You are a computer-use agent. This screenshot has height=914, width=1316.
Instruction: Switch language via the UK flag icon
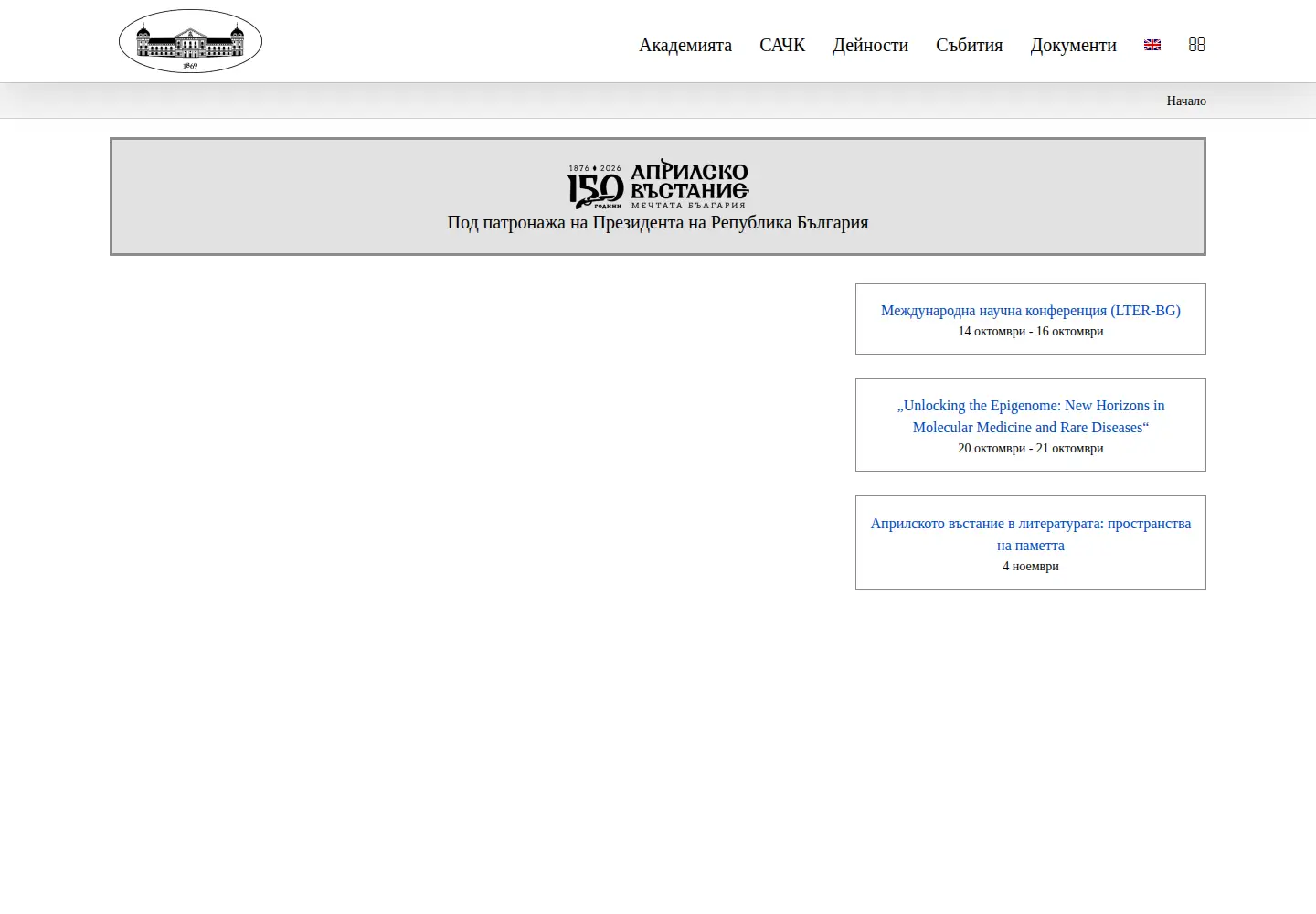point(1152,45)
